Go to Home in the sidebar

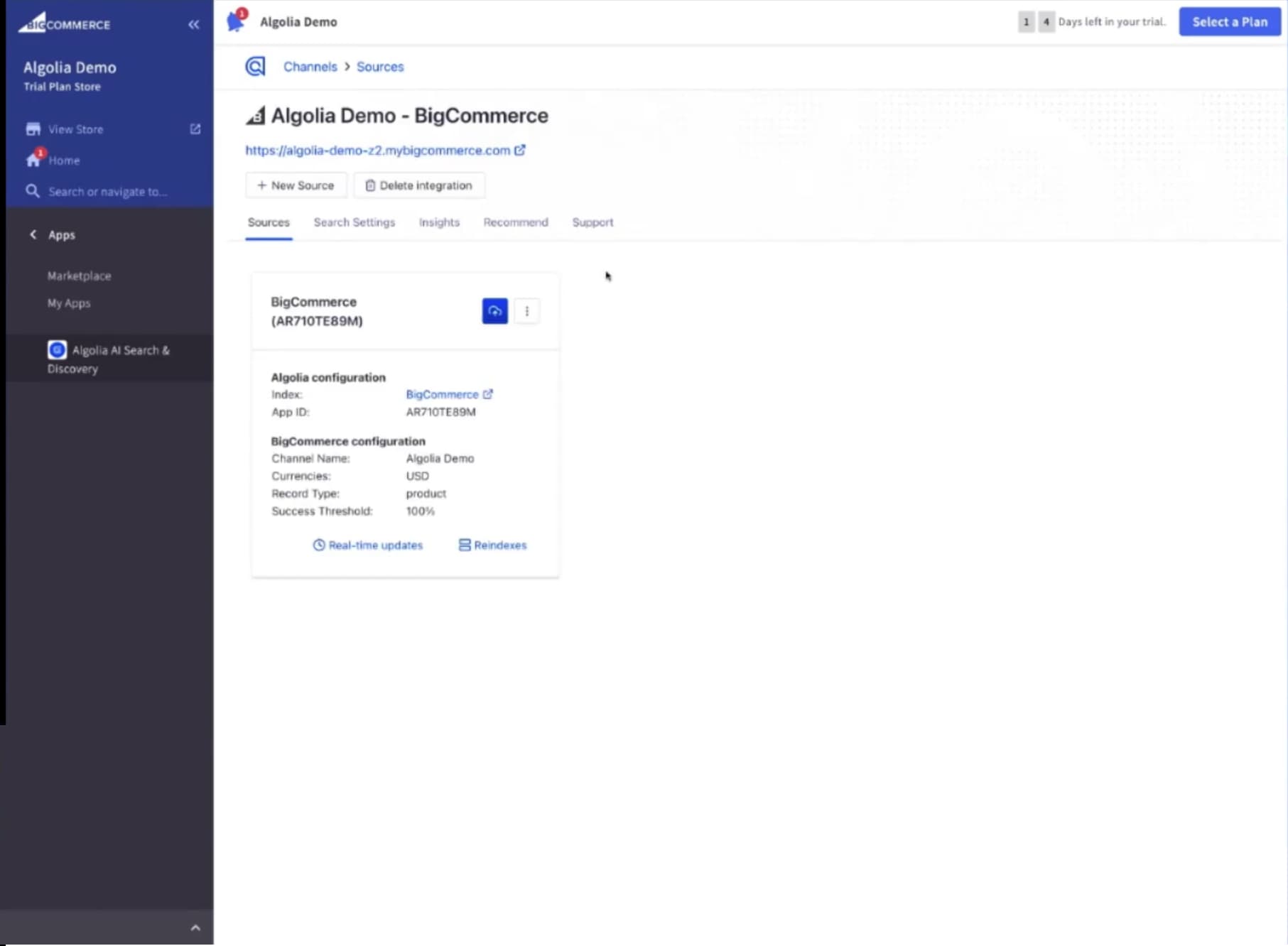click(x=64, y=161)
